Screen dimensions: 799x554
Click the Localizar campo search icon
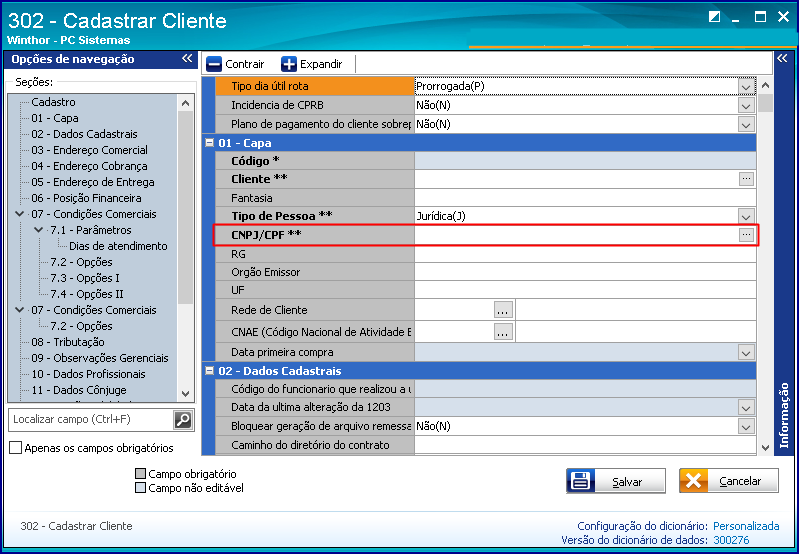click(x=182, y=419)
